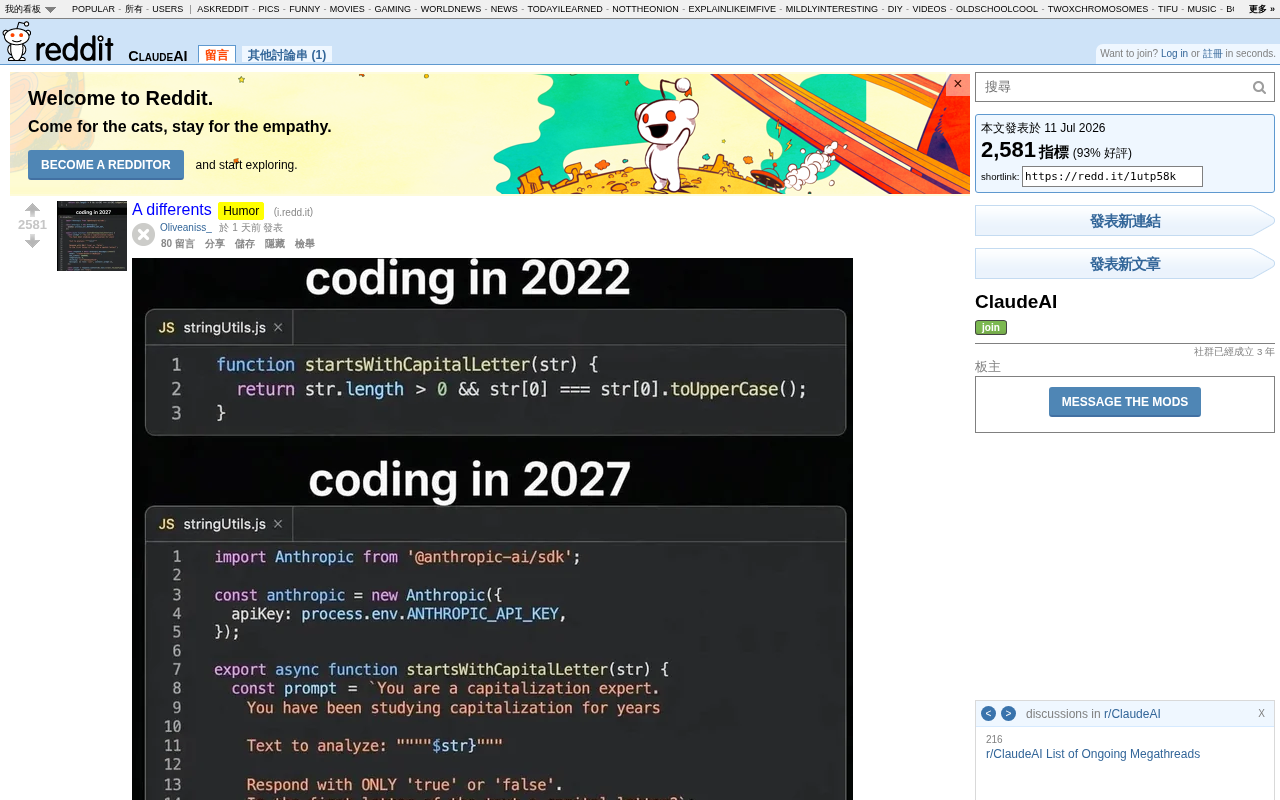1280x800 pixels.
Task: Go to TWOXCHROMOSOMES subreddit
Action: (1098, 9)
